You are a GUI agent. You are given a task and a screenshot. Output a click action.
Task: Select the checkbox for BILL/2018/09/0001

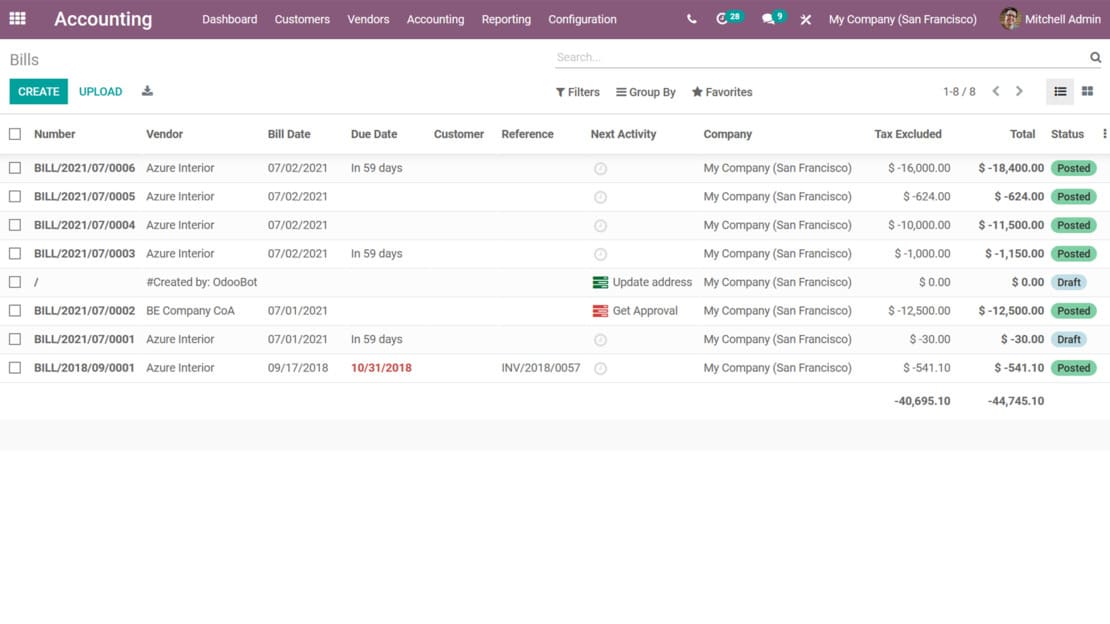(15, 368)
